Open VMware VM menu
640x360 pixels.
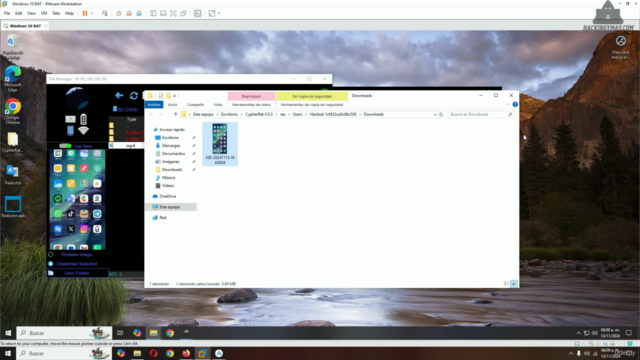[x=44, y=13]
